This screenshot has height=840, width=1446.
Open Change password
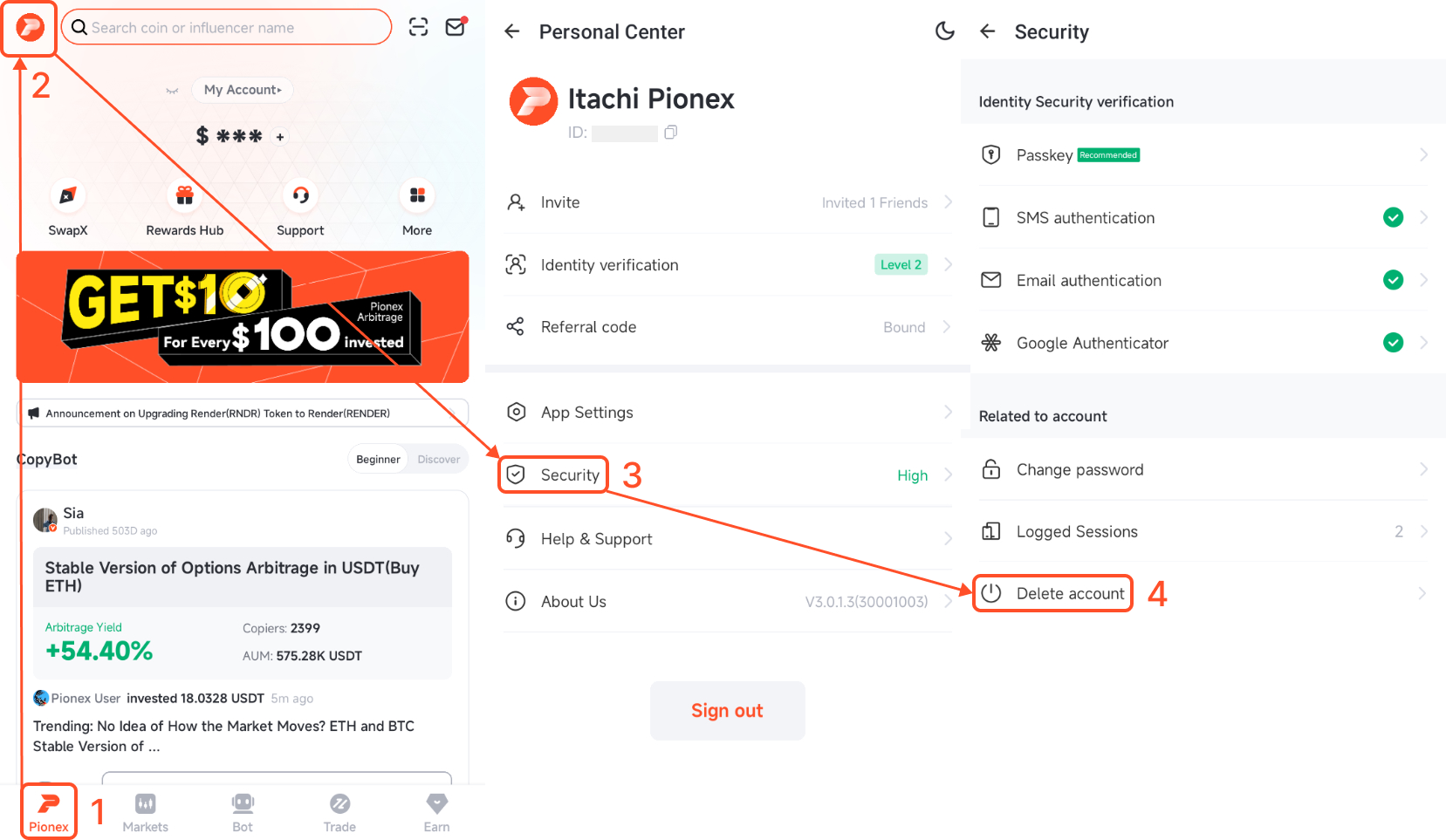(1203, 469)
